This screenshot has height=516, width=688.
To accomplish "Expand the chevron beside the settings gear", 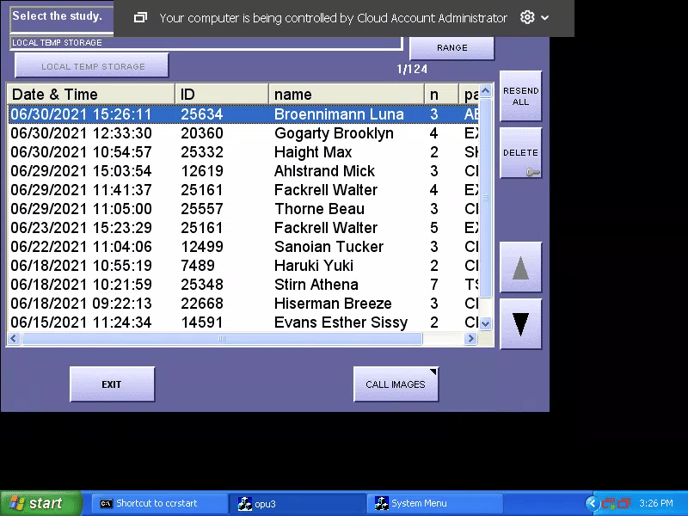I will tap(545, 18).
